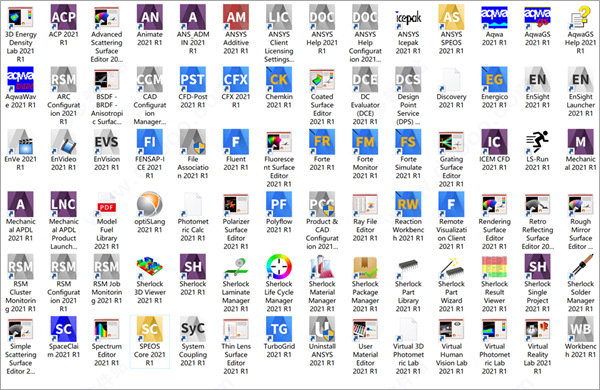The image size is (600, 390).
Task: Launch SpaceClaim 2021 R1
Action: coord(64,329)
